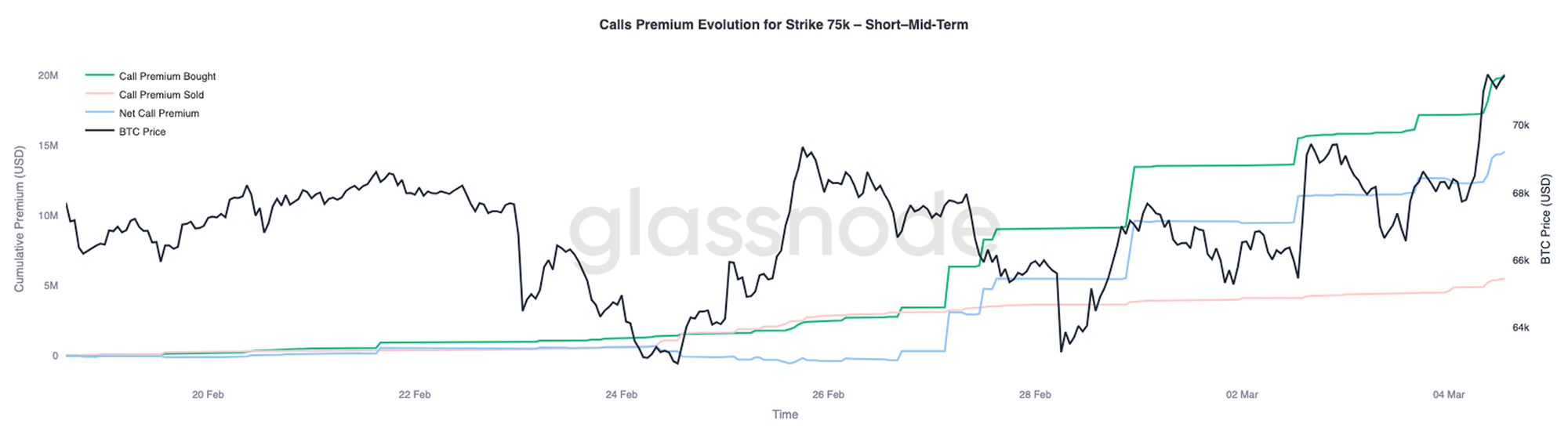Click the Cumulative Premium (USD) axis title
1568x438 pixels.
(20, 219)
